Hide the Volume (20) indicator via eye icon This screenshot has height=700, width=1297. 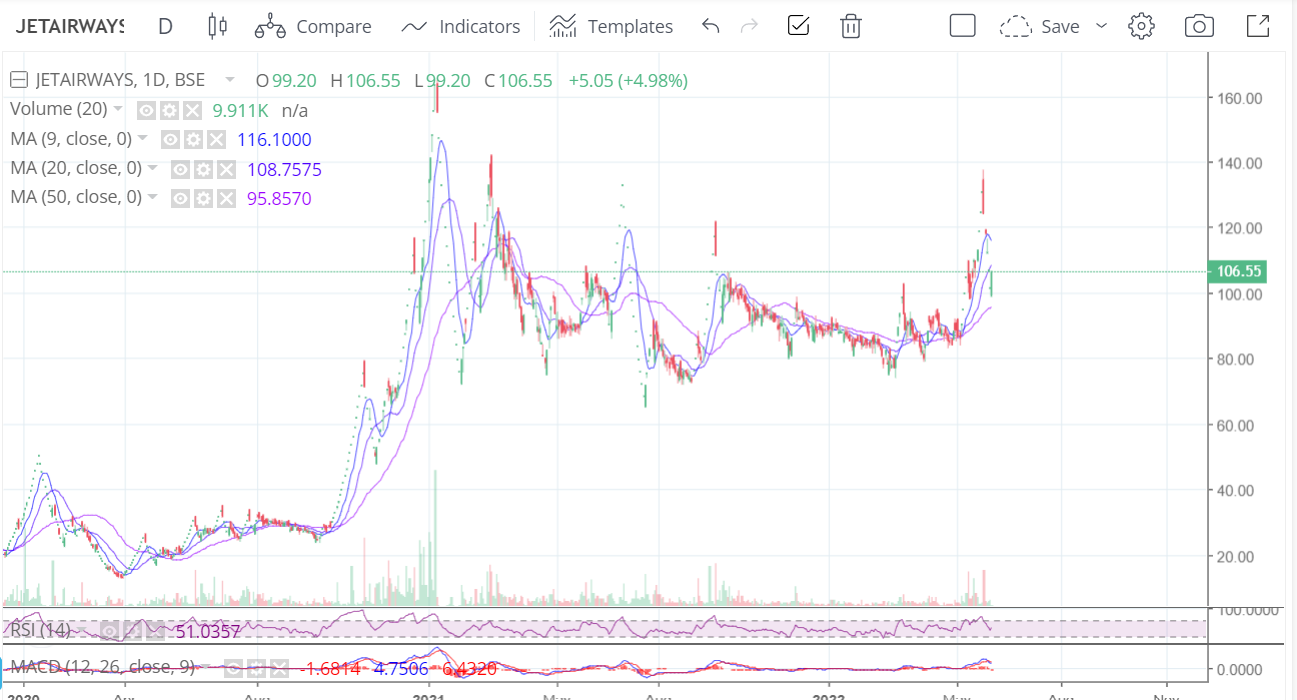(x=146, y=110)
